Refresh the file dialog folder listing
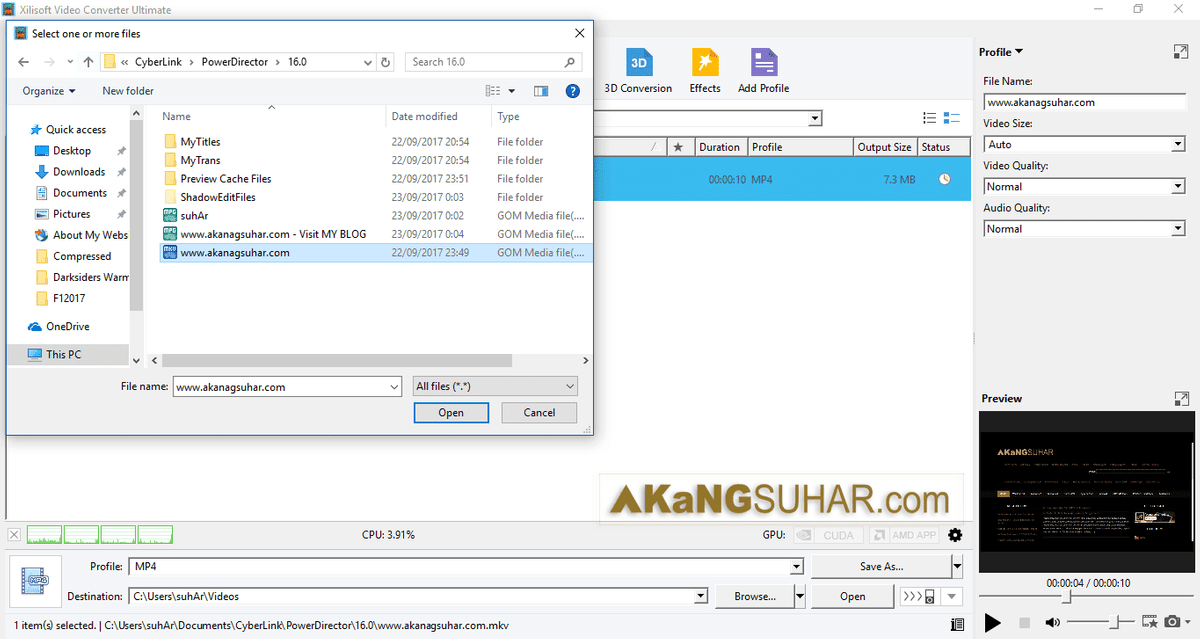The image size is (1200, 639). click(386, 62)
